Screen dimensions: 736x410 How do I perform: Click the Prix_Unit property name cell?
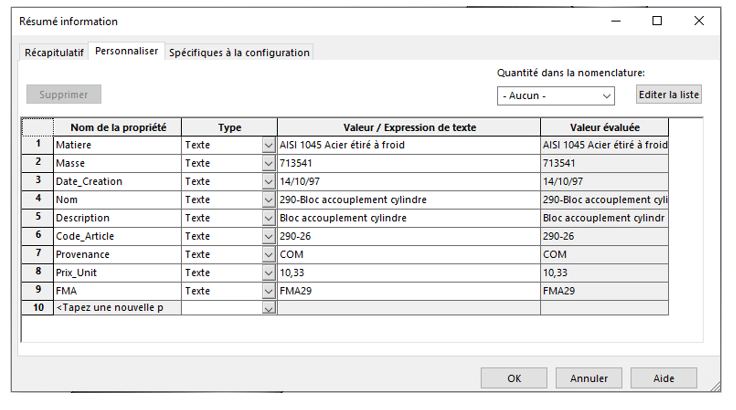117,273
